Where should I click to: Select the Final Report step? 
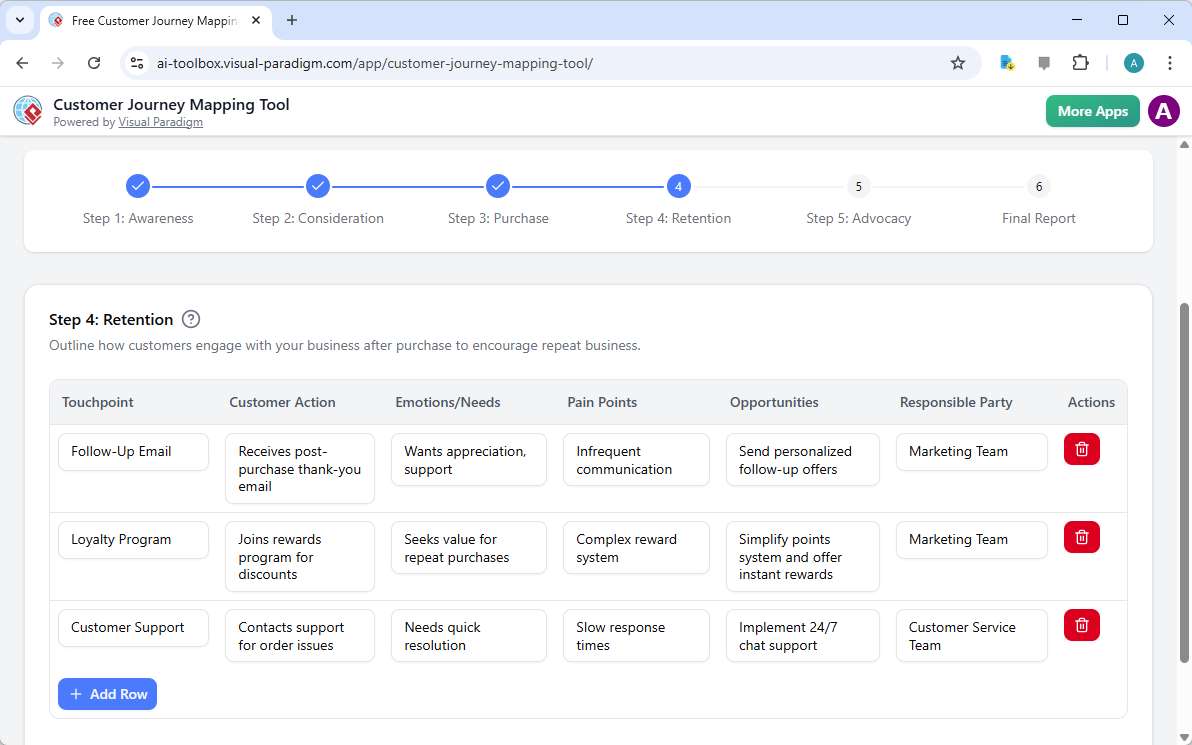point(1038,186)
